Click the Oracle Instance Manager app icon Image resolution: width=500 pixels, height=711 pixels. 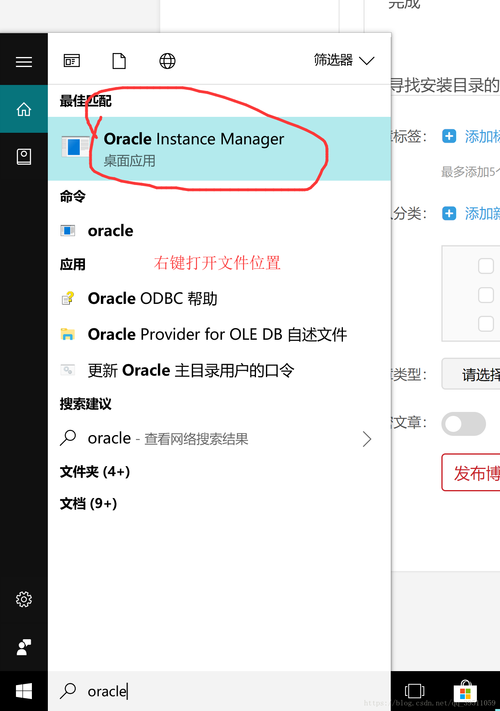pos(75,147)
